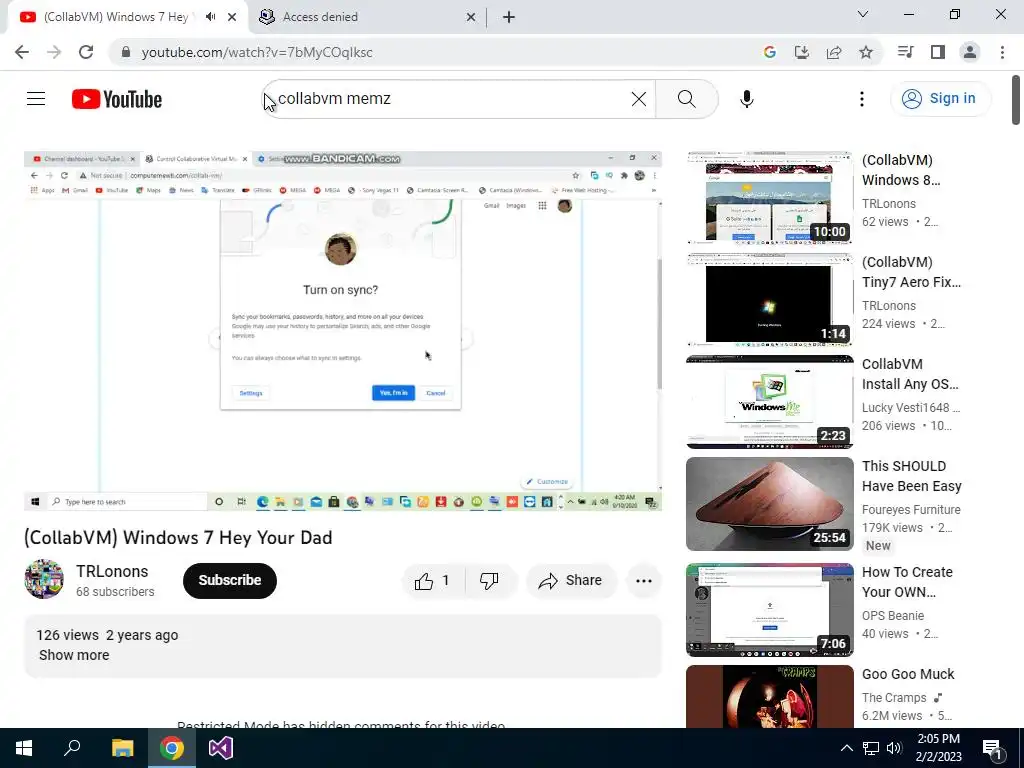Expand description with Show more

74,655
